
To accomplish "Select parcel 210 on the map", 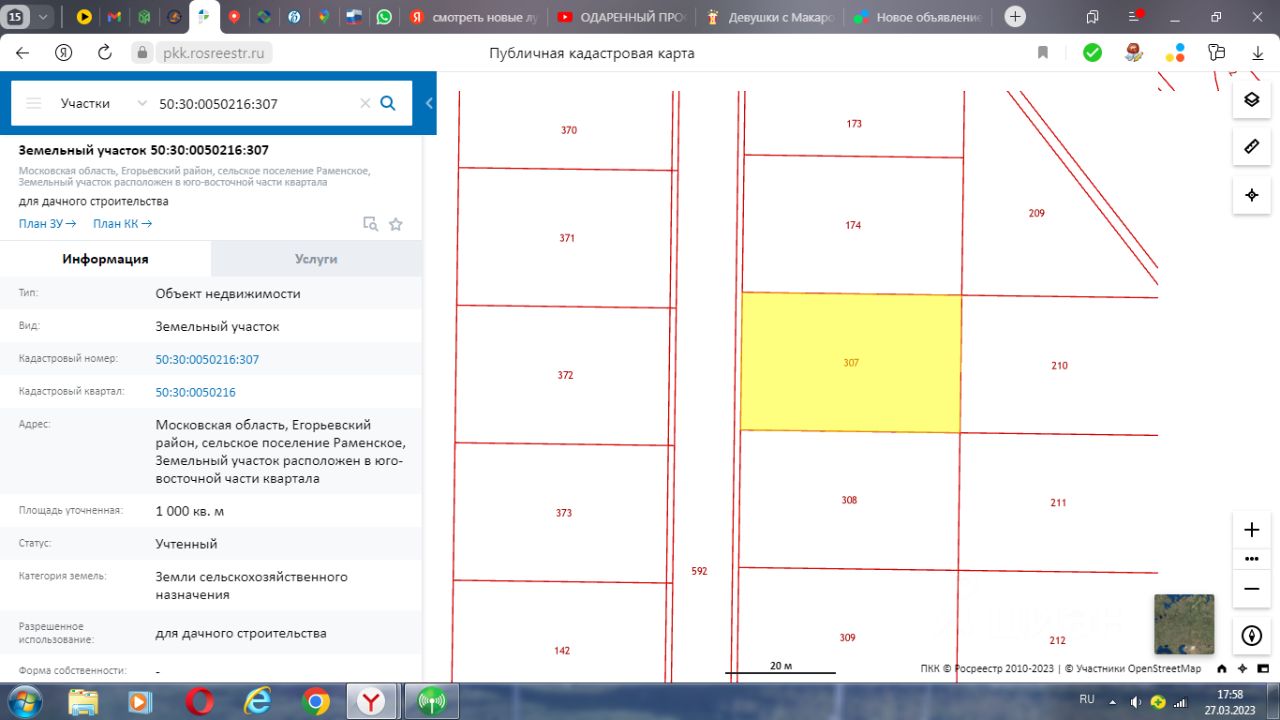I will (x=1059, y=365).
